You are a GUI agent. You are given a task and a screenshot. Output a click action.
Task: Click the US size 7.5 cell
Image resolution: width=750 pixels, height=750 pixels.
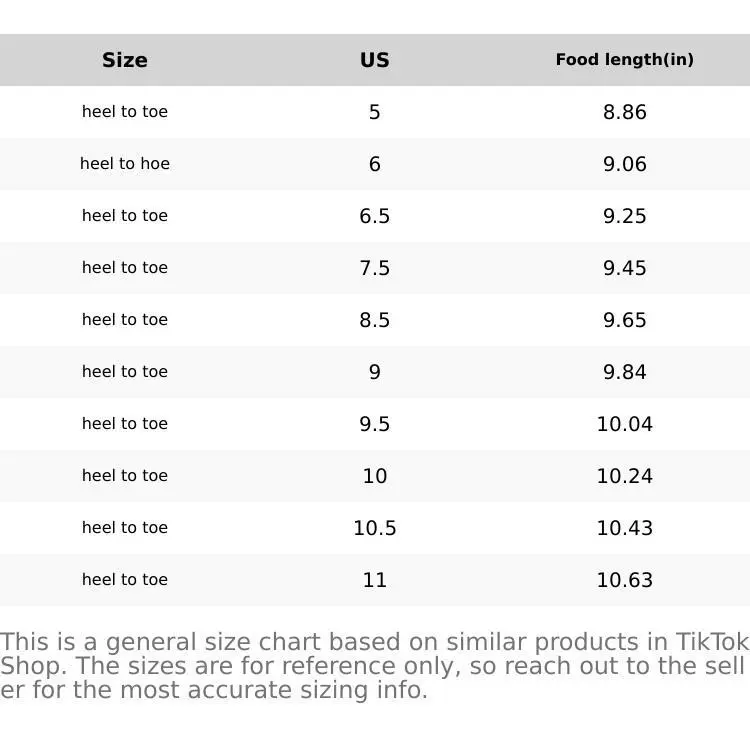pyautogui.click(x=375, y=268)
